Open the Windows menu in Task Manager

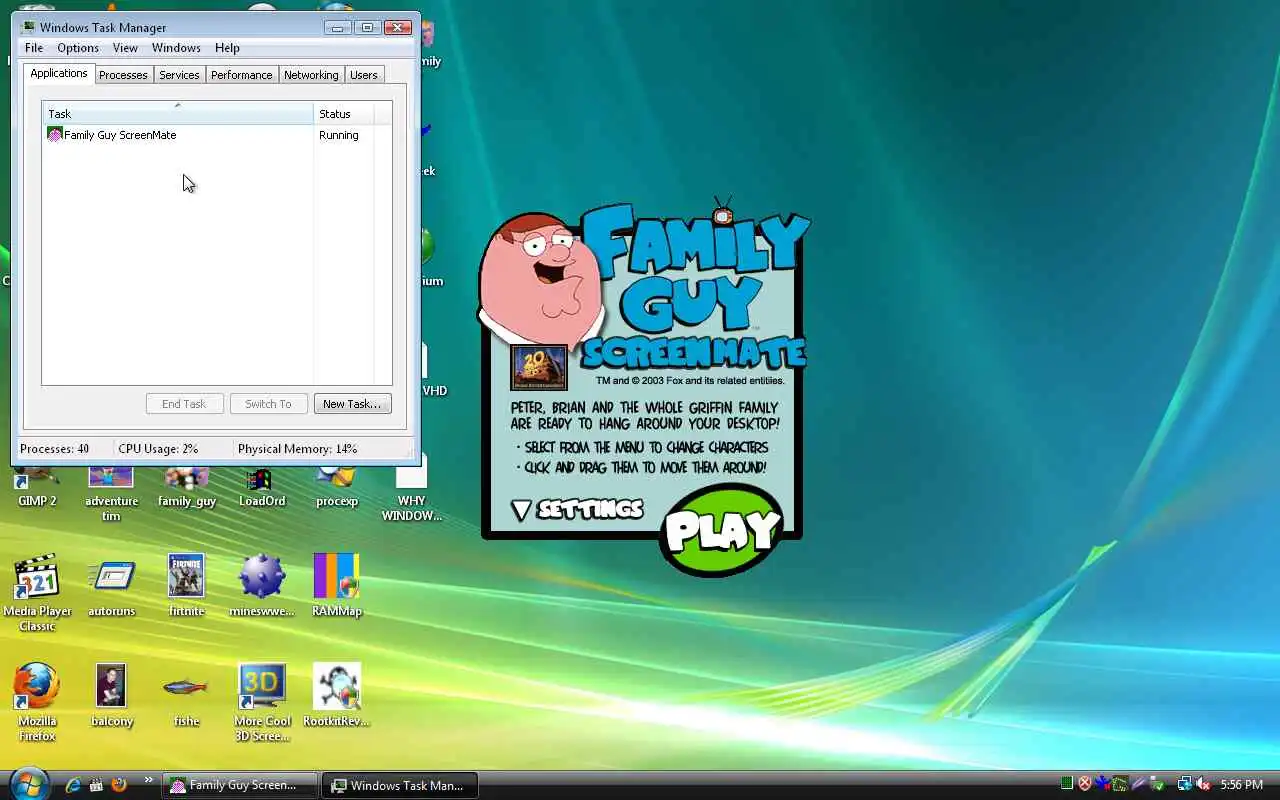176,48
